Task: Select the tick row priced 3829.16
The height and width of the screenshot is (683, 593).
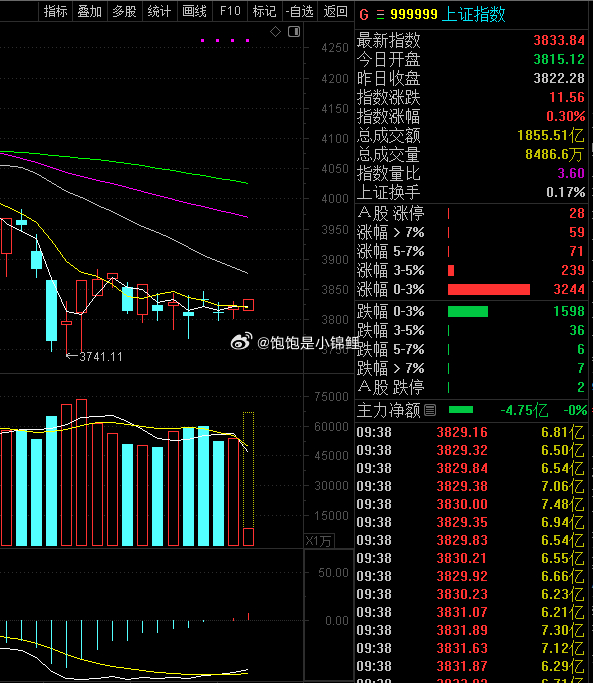Action: tap(471, 432)
